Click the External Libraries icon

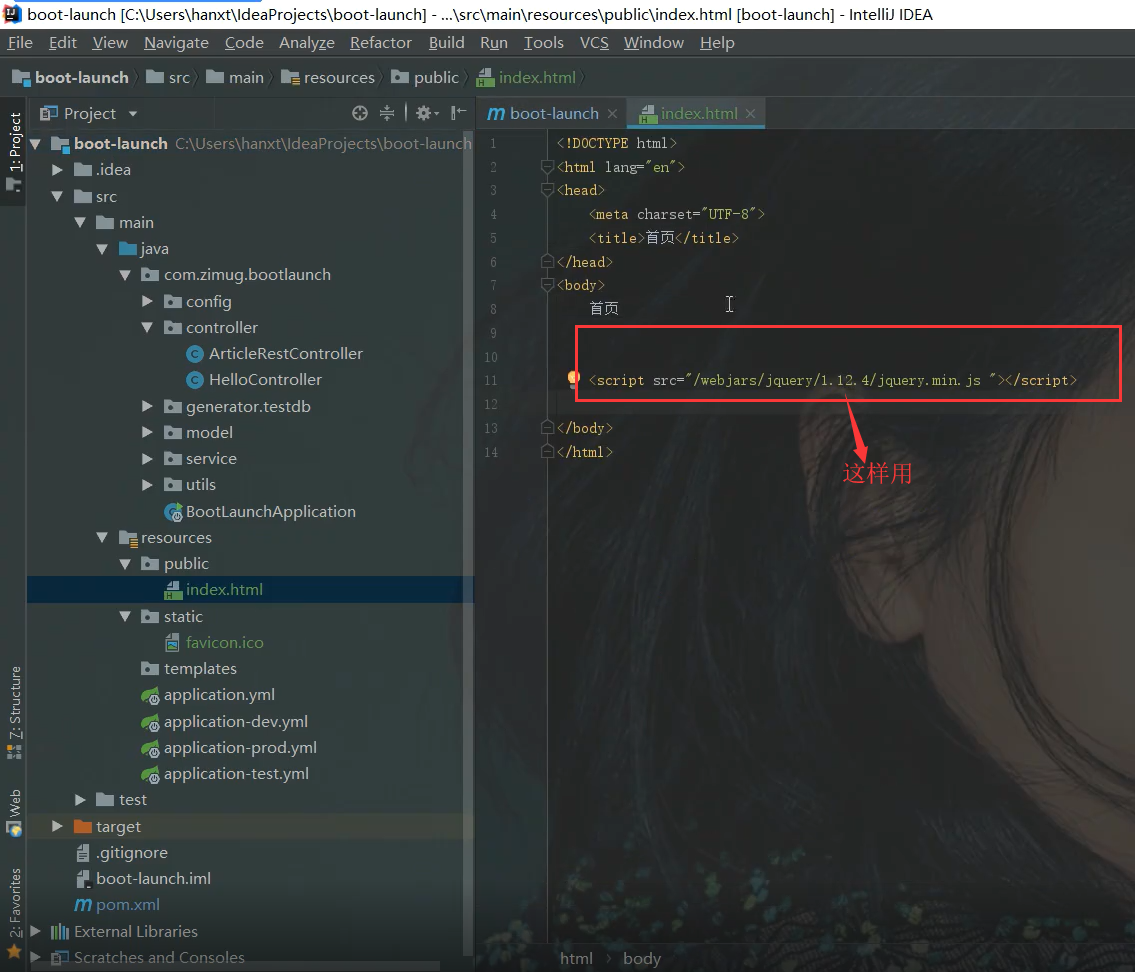[60, 931]
